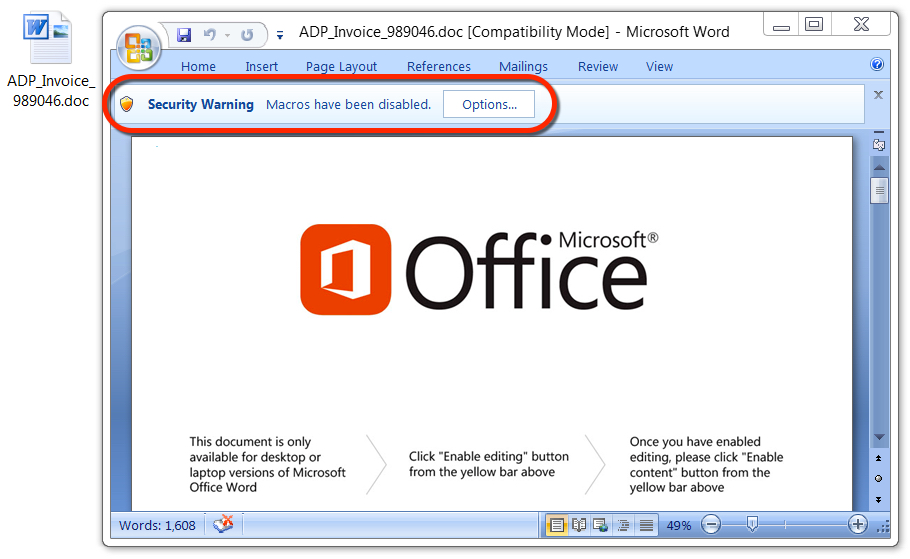The width and height of the screenshot is (910, 559).
Task: Click the Words: 1,608 status indicator
Action: coord(157,526)
